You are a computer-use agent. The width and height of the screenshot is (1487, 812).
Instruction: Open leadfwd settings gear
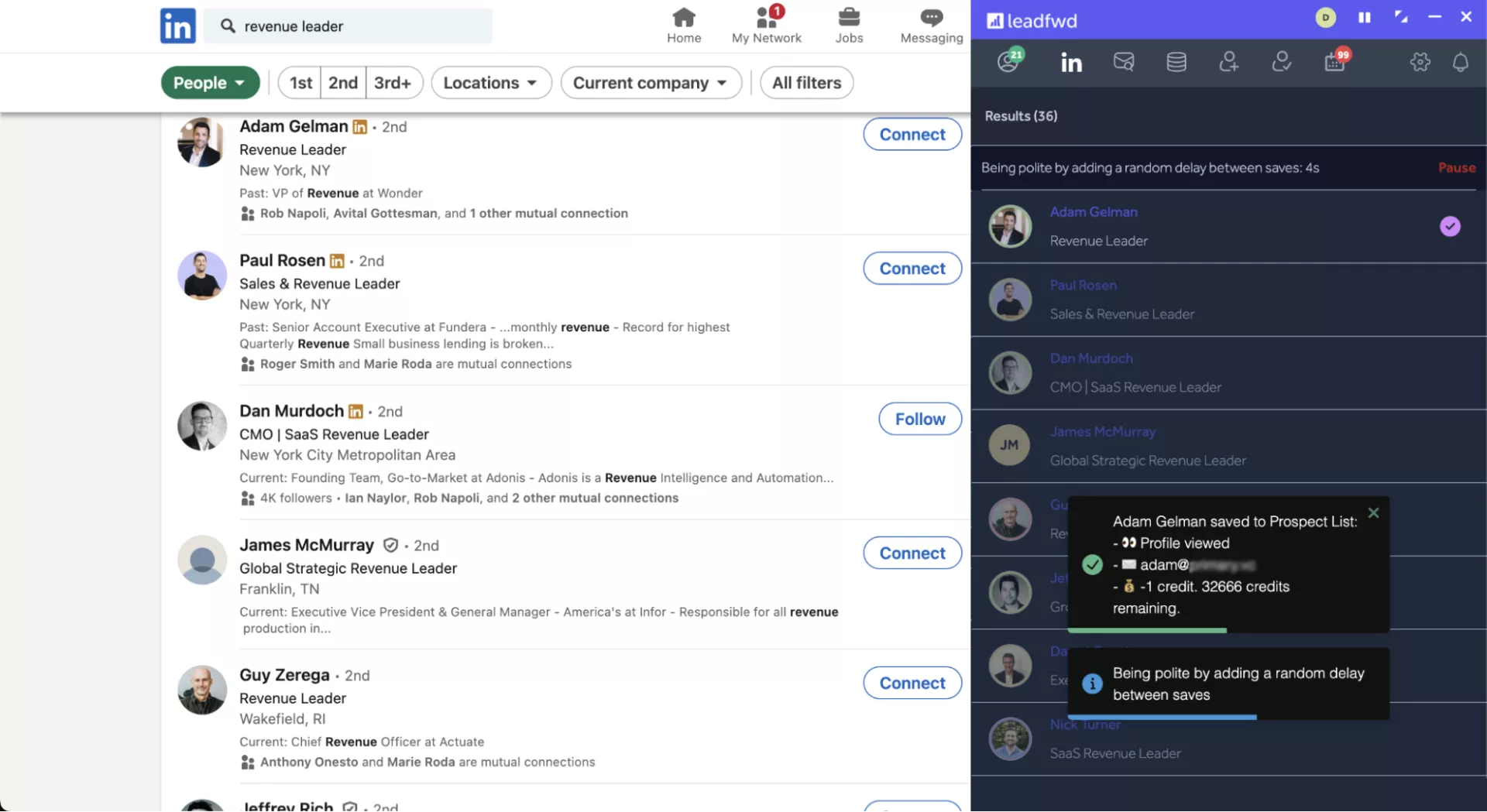coord(1420,62)
